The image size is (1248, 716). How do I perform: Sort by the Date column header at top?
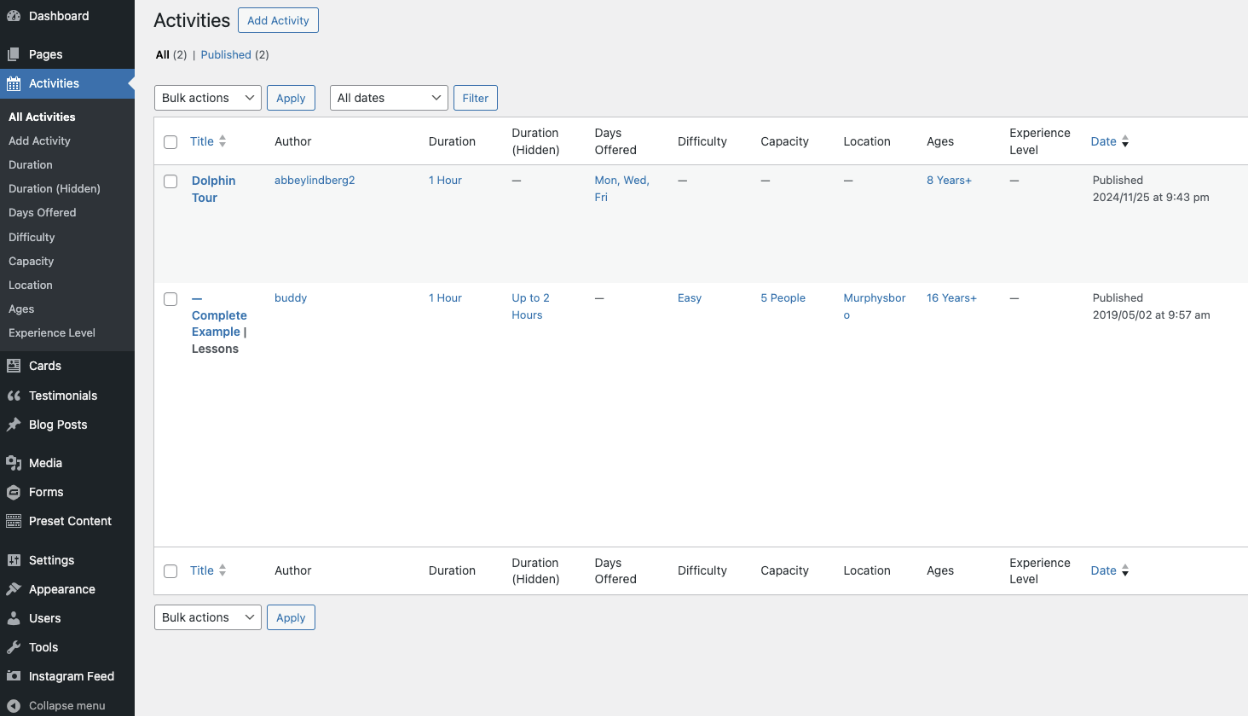1109,142
